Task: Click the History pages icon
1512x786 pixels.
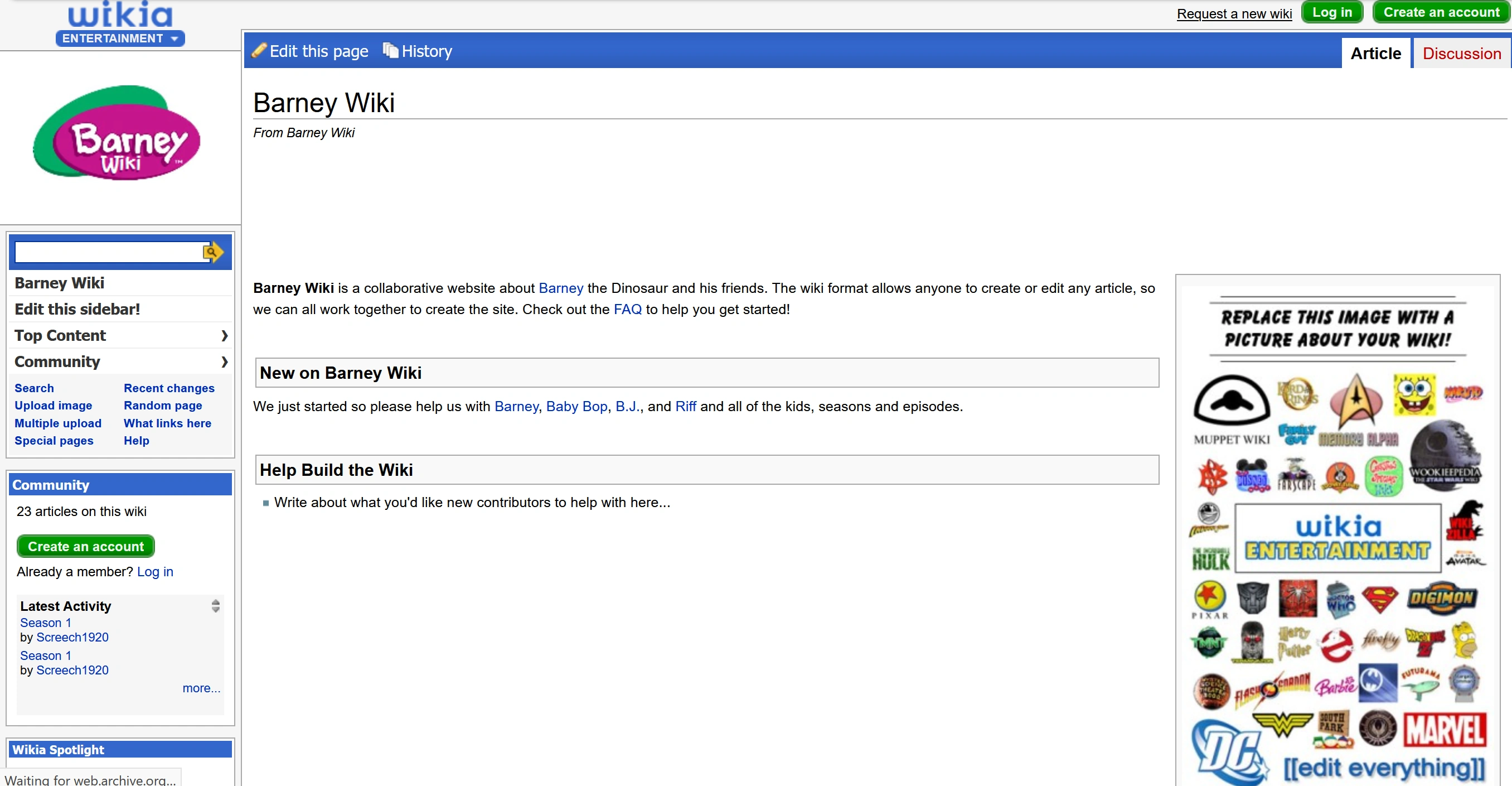Action: pyautogui.click(x=390, y=51)
